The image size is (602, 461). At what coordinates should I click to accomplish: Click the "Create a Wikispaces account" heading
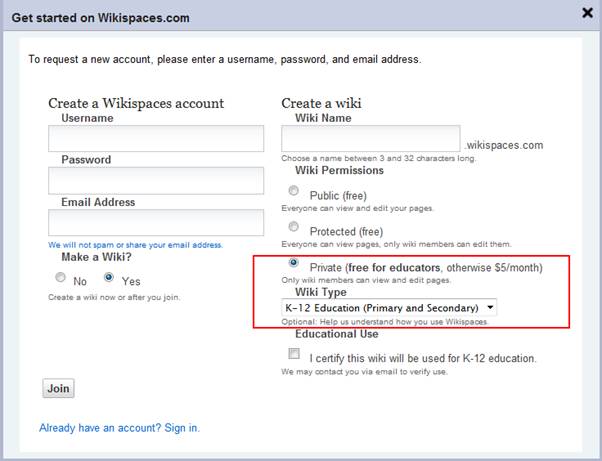click(x=136, y=103)
